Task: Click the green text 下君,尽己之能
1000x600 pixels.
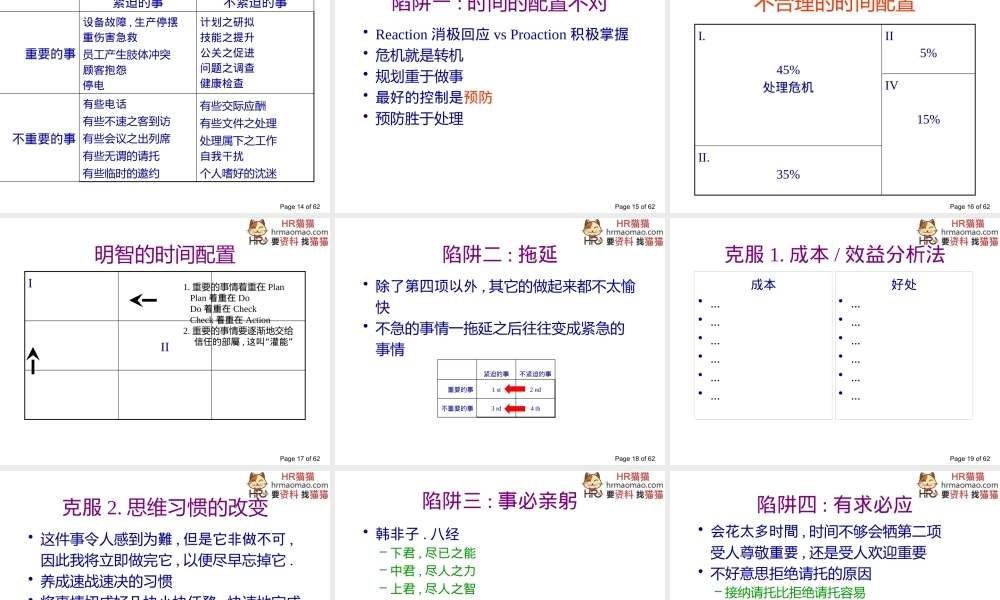Action: [433, 553]
